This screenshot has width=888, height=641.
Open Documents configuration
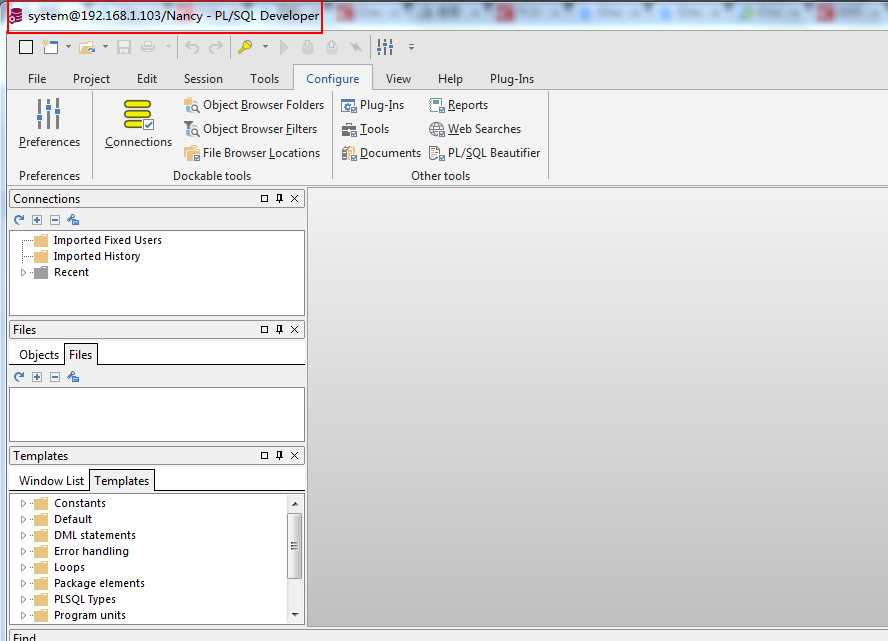click(381, 153)
